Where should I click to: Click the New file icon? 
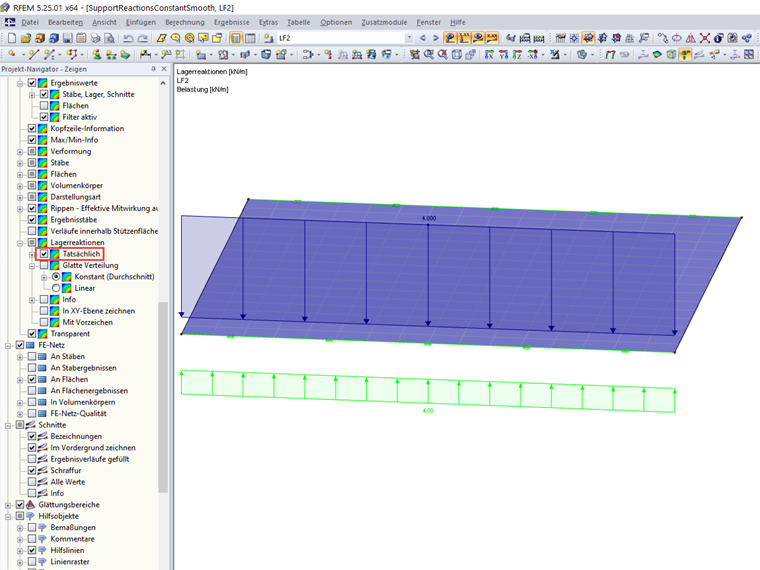12,38
